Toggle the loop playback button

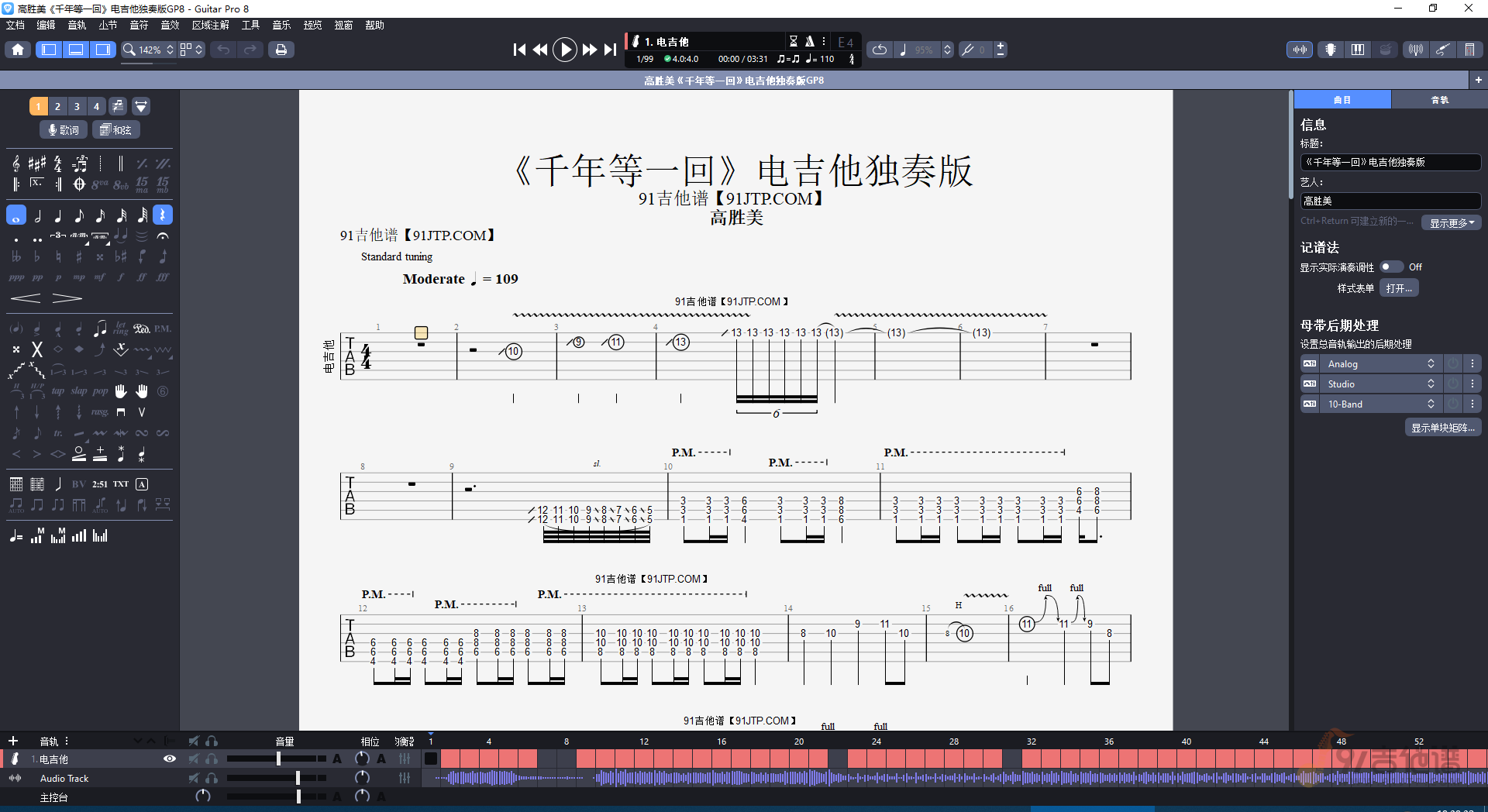[x=880, y=50]
